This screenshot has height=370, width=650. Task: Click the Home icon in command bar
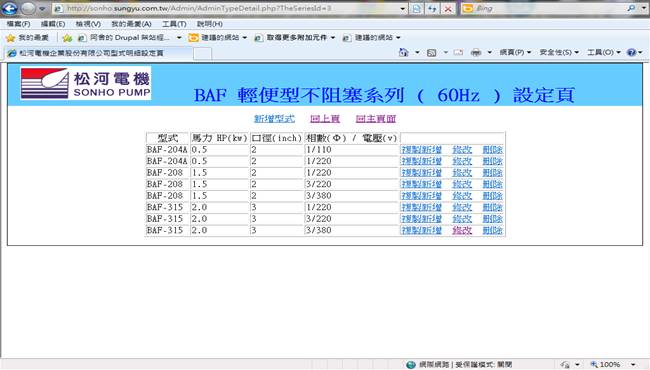pyautogui.click(x=403, y=52)
